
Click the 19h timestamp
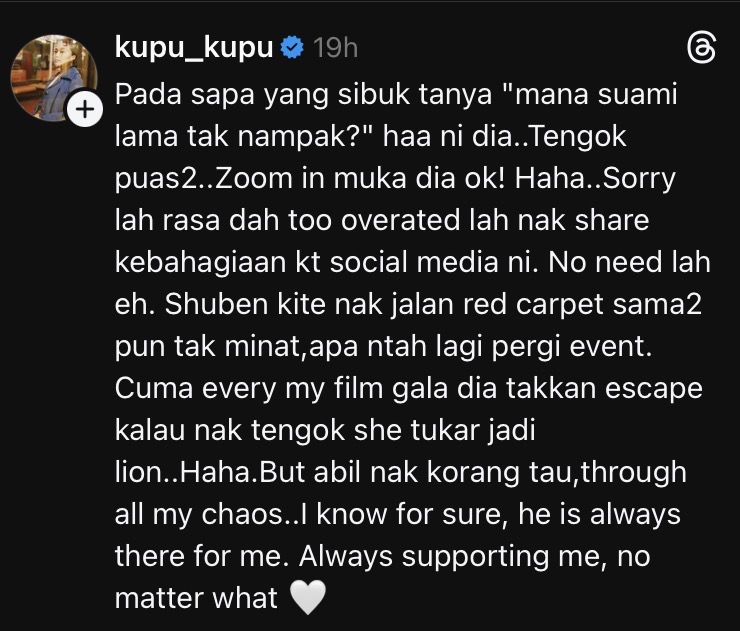point(335,48)
